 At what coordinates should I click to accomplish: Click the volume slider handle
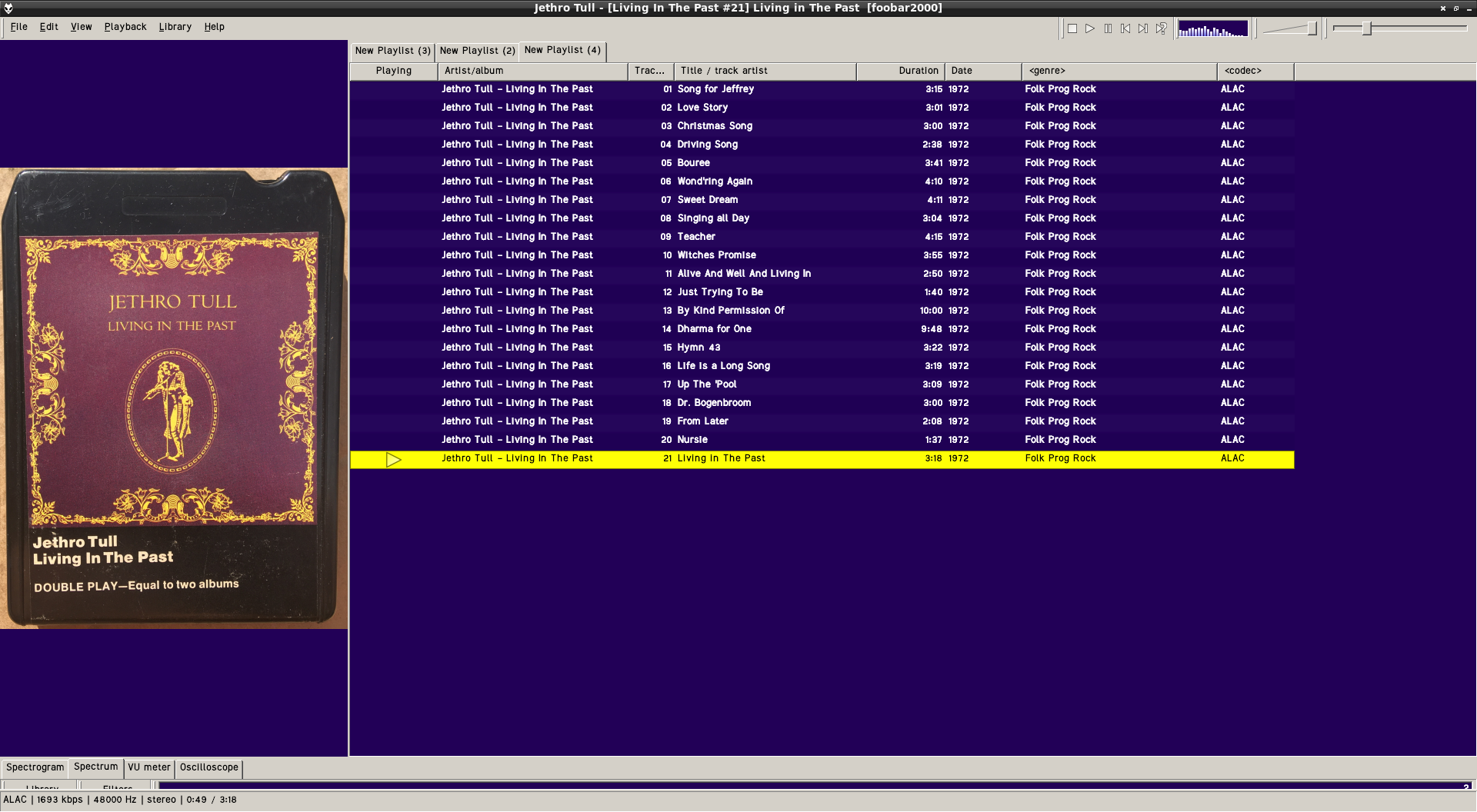tap(1312, 28)
